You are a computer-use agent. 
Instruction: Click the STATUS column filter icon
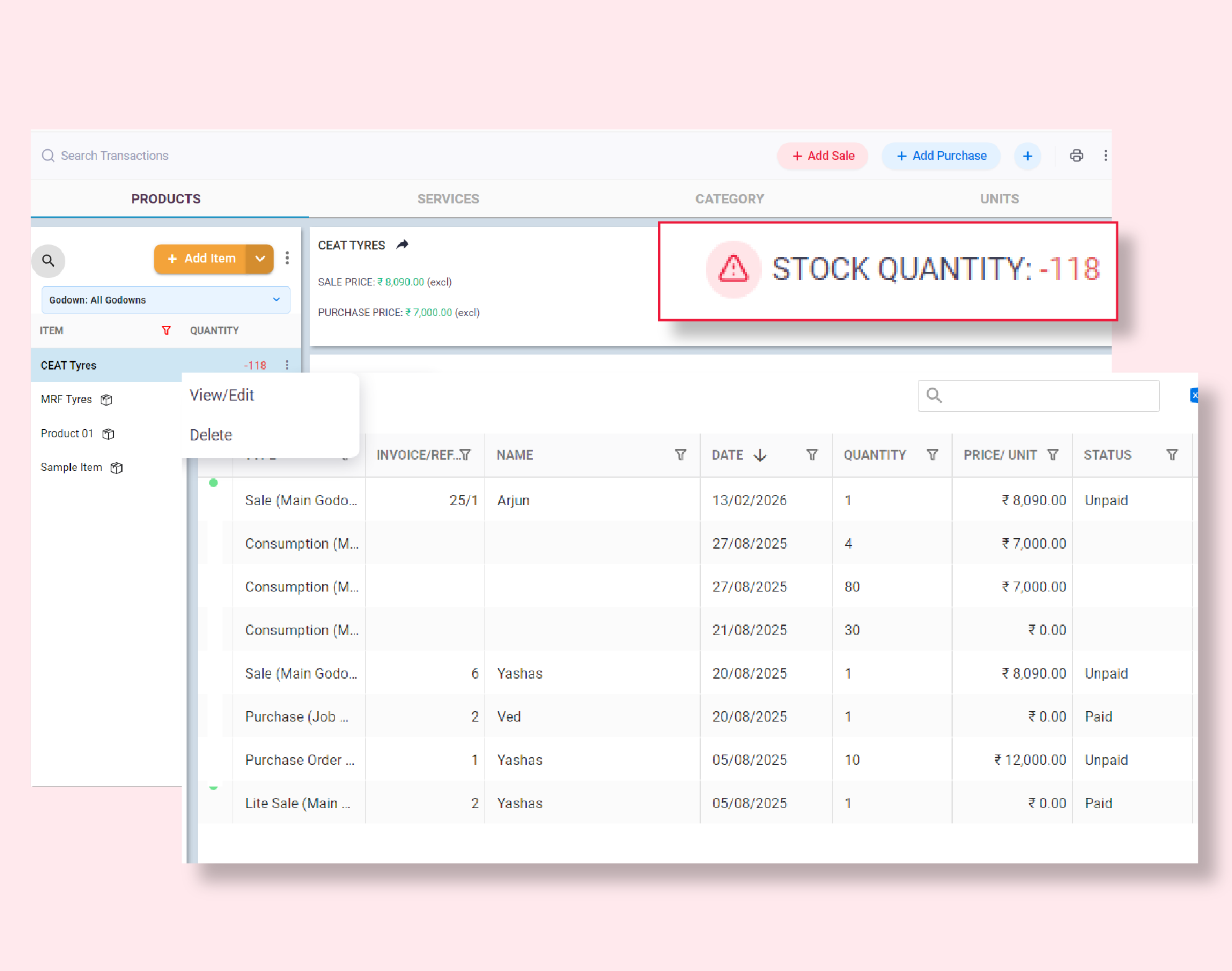1172,455
